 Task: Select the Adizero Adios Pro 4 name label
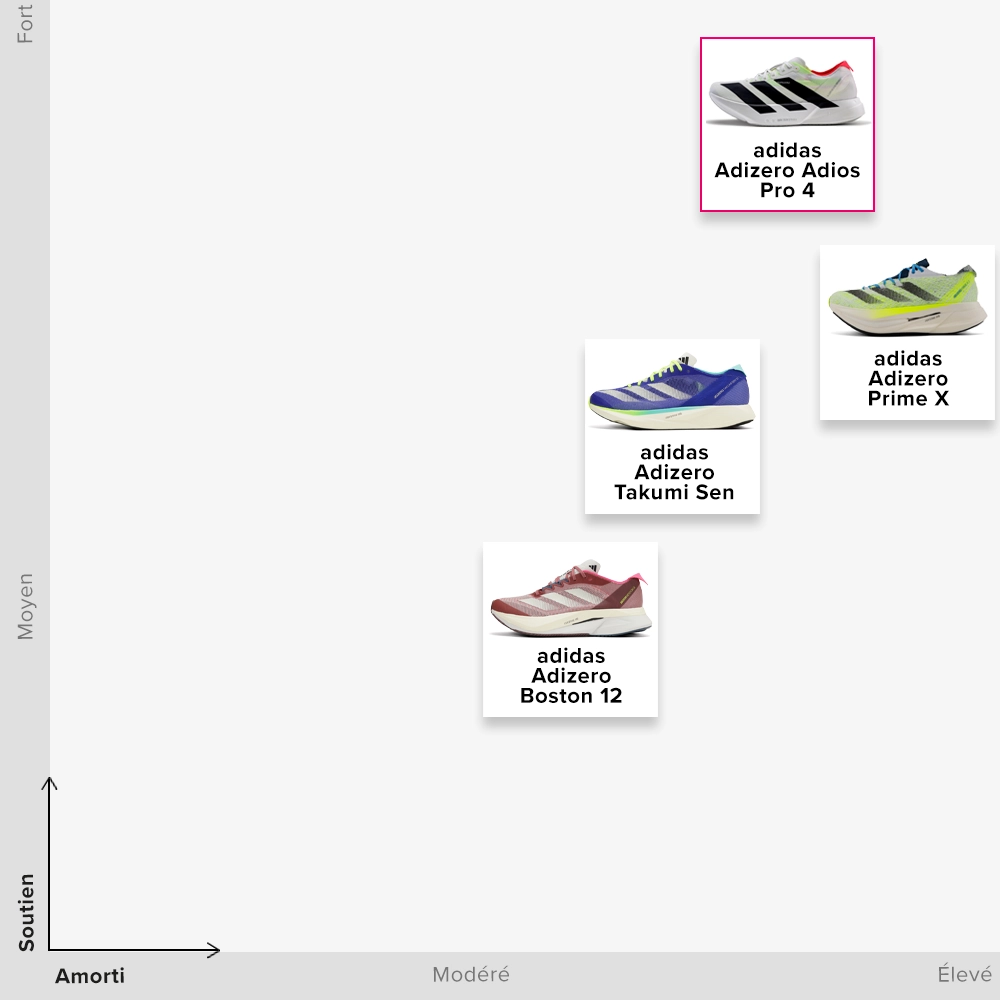(x=787, y=170)
